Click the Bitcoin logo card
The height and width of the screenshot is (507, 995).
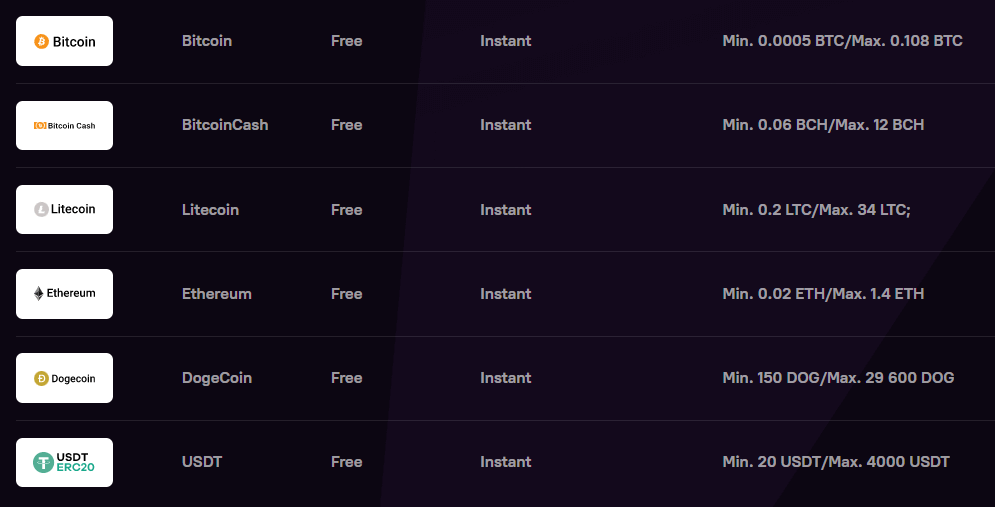coord(64,41)
